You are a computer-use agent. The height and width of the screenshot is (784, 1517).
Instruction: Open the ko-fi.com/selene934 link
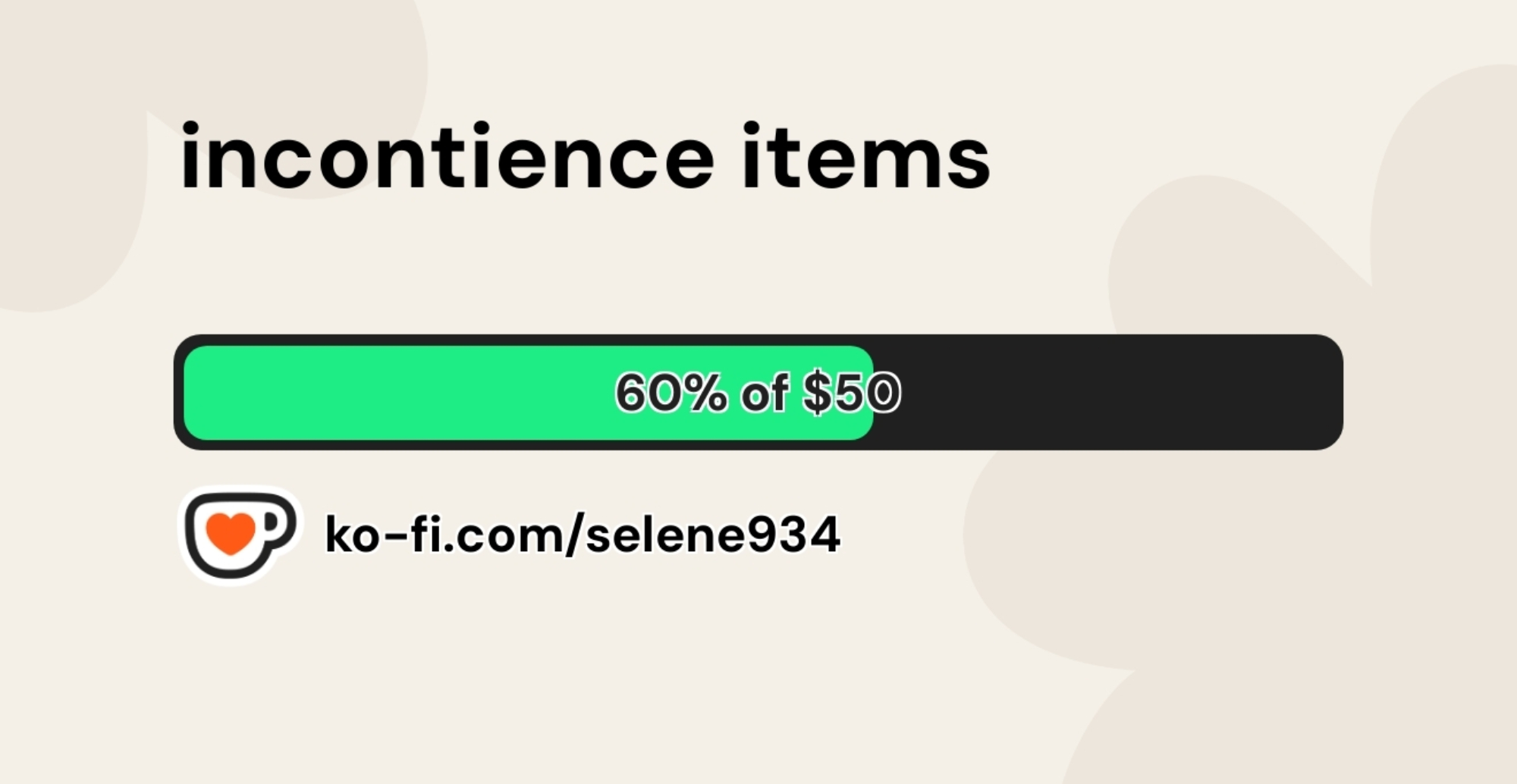[582, 535]
